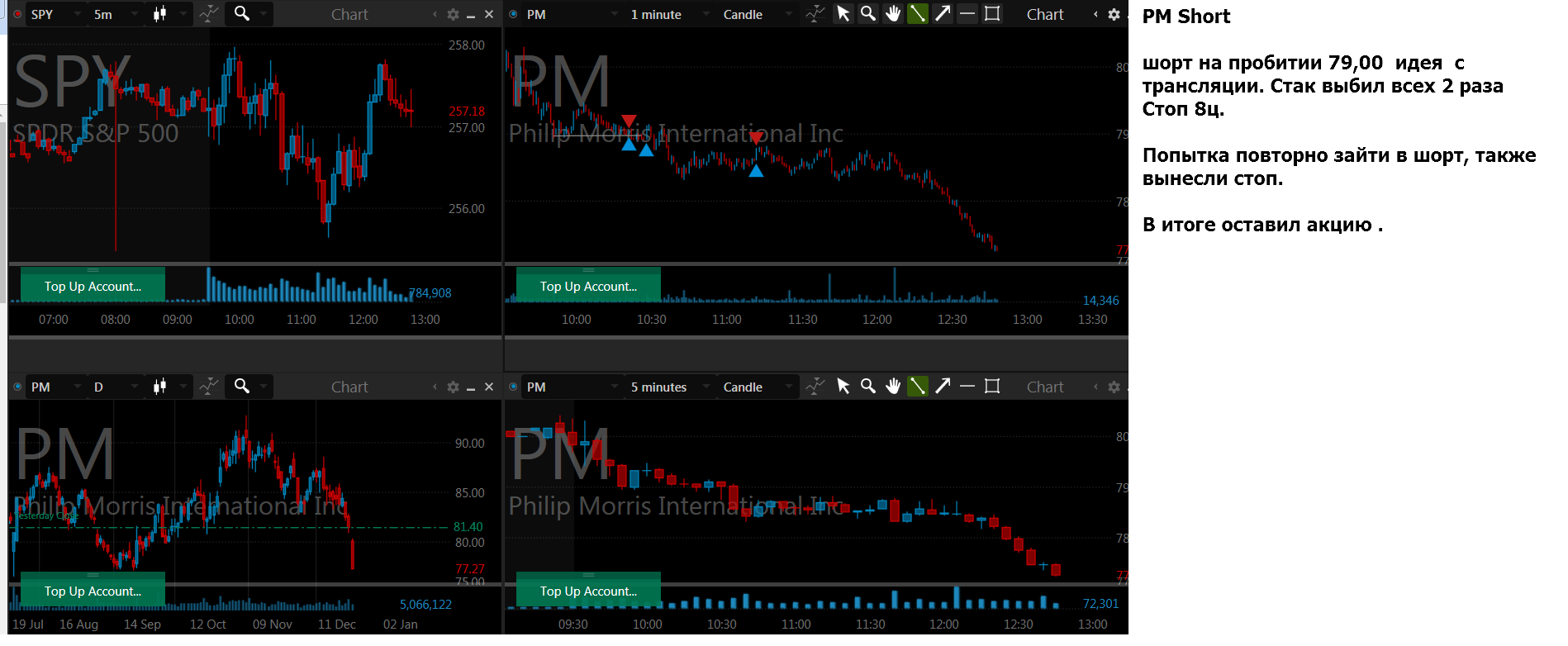This screenshot has width=1568, height=646.
Task: Open the settings gear of SPY chart
Action: 453,14
